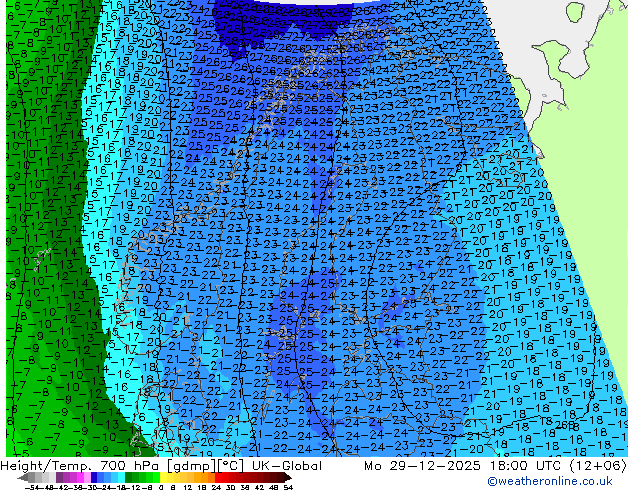Pick the yellow legend swatch at 0
This screenshot has width=634, height=490.
click(164, 478)
